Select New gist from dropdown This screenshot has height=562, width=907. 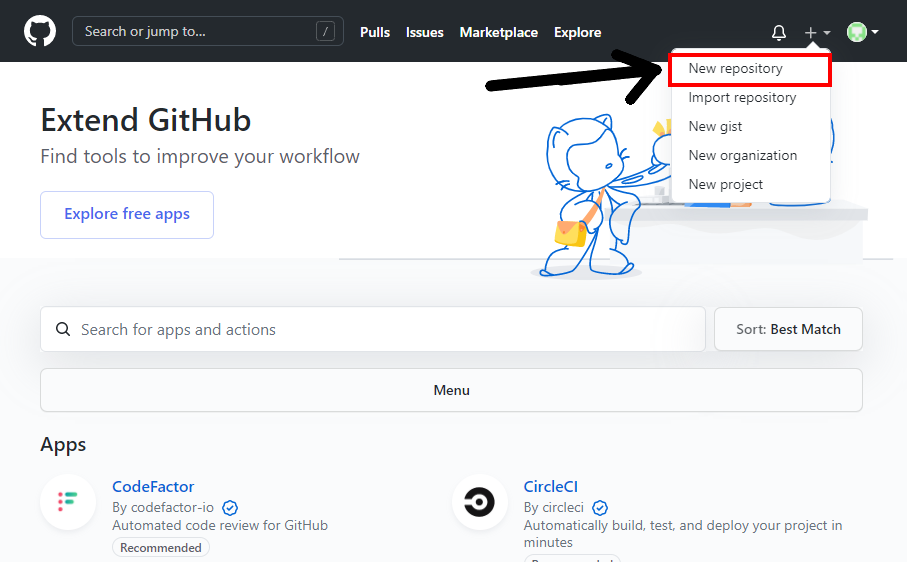pyautogui.click(x=750, y=127)
